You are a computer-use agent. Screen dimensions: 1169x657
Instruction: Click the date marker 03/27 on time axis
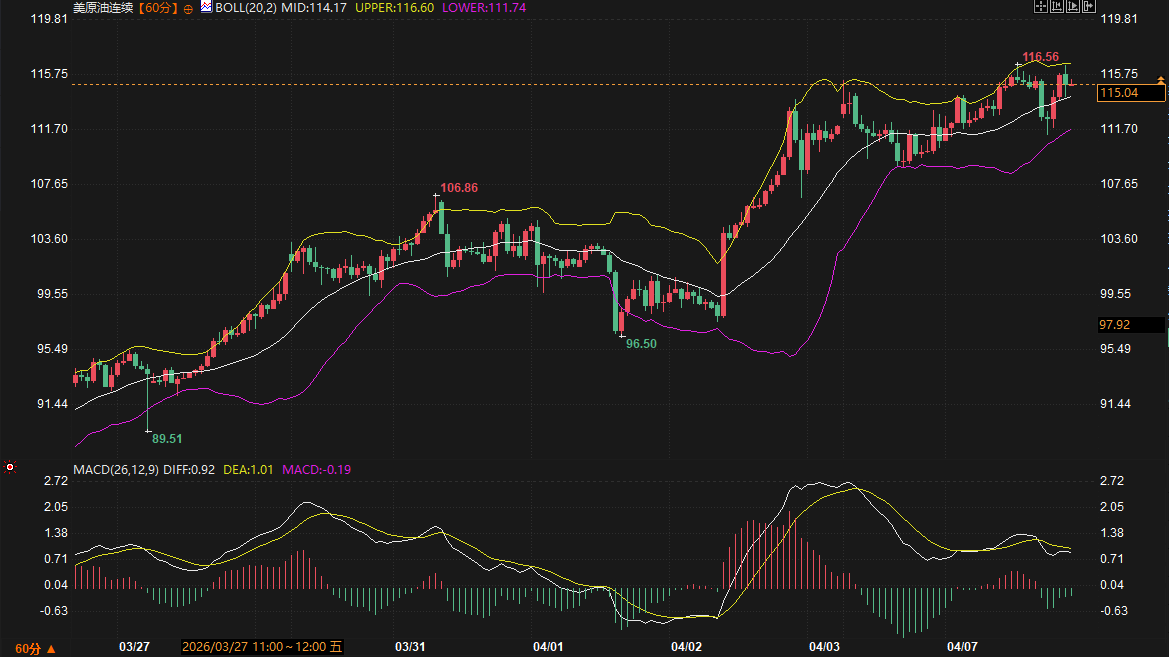pos(134,647)
